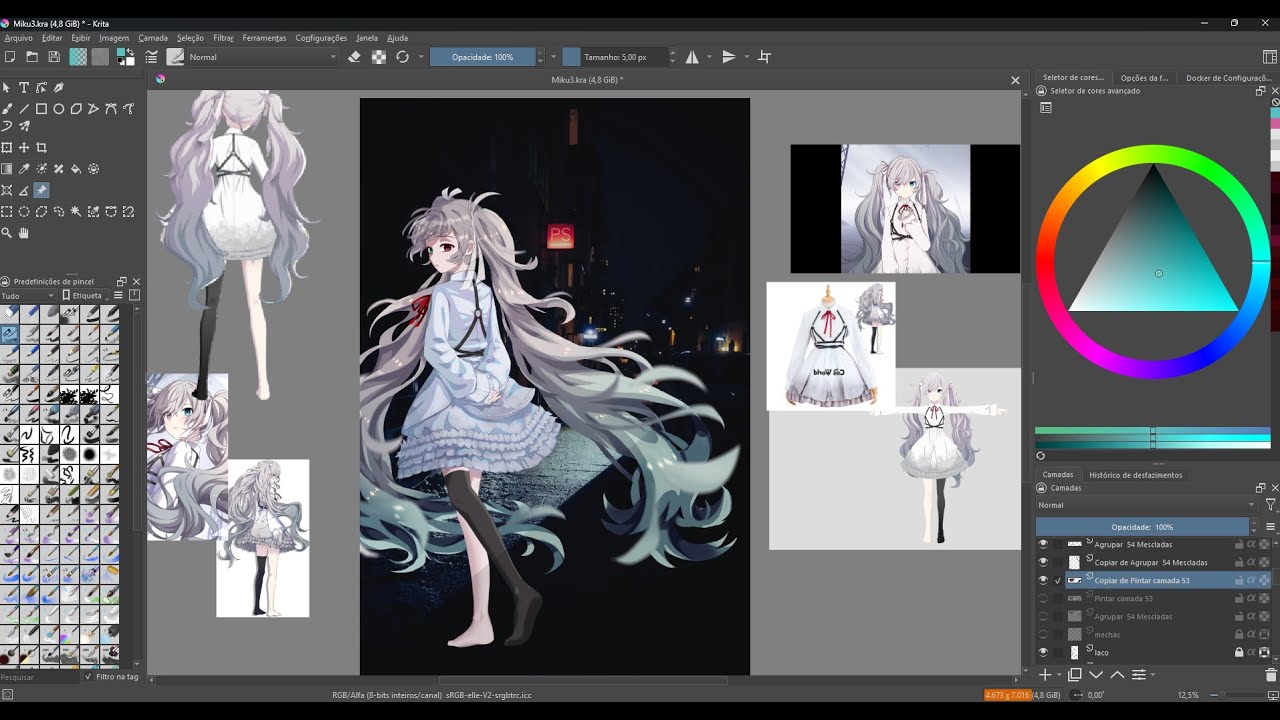The image size is (1280, 720).
Task: Open the Camada menu
Action: tap(153, 38)
